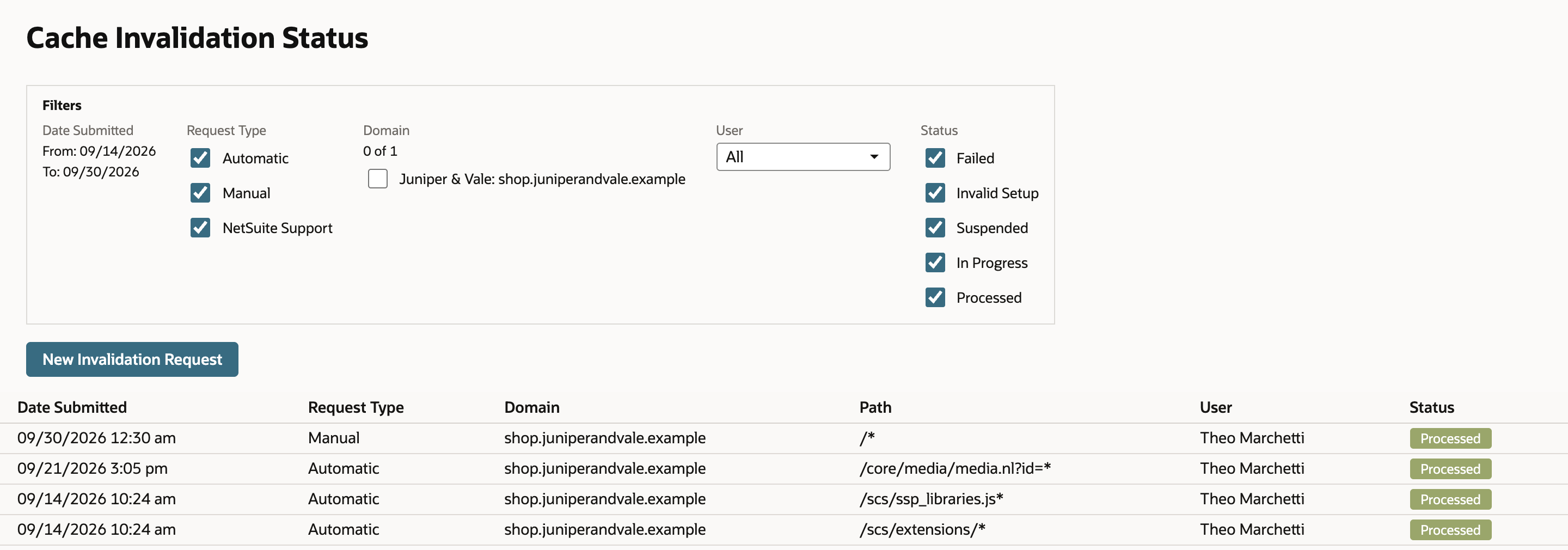
Task: Toggle the Processed status filter checkbox
Action: 935,297
